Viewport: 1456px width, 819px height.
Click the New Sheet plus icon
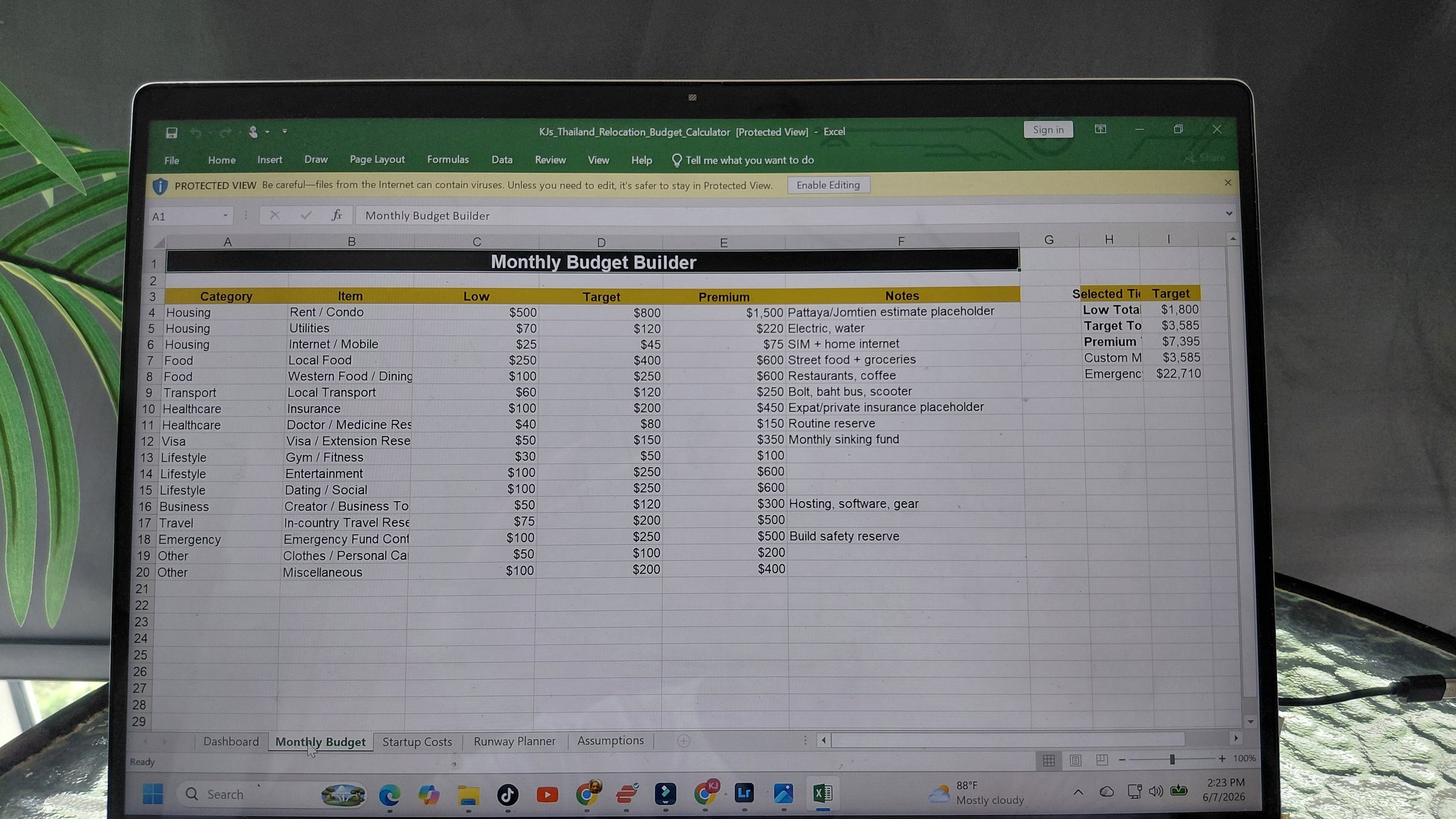point(684,741)
